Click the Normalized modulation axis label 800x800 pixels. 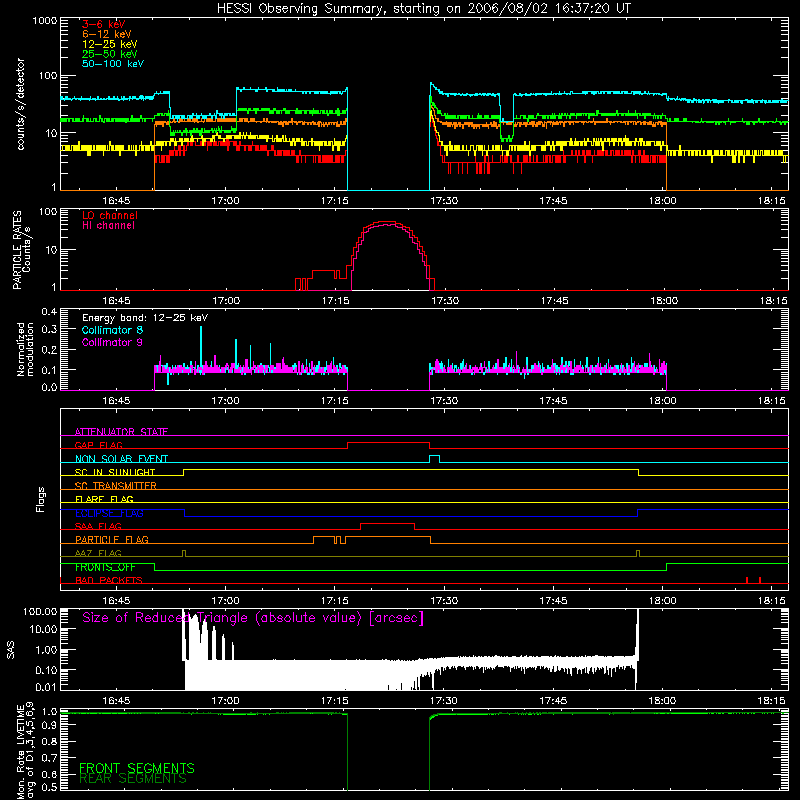click(x=25, y=349)
